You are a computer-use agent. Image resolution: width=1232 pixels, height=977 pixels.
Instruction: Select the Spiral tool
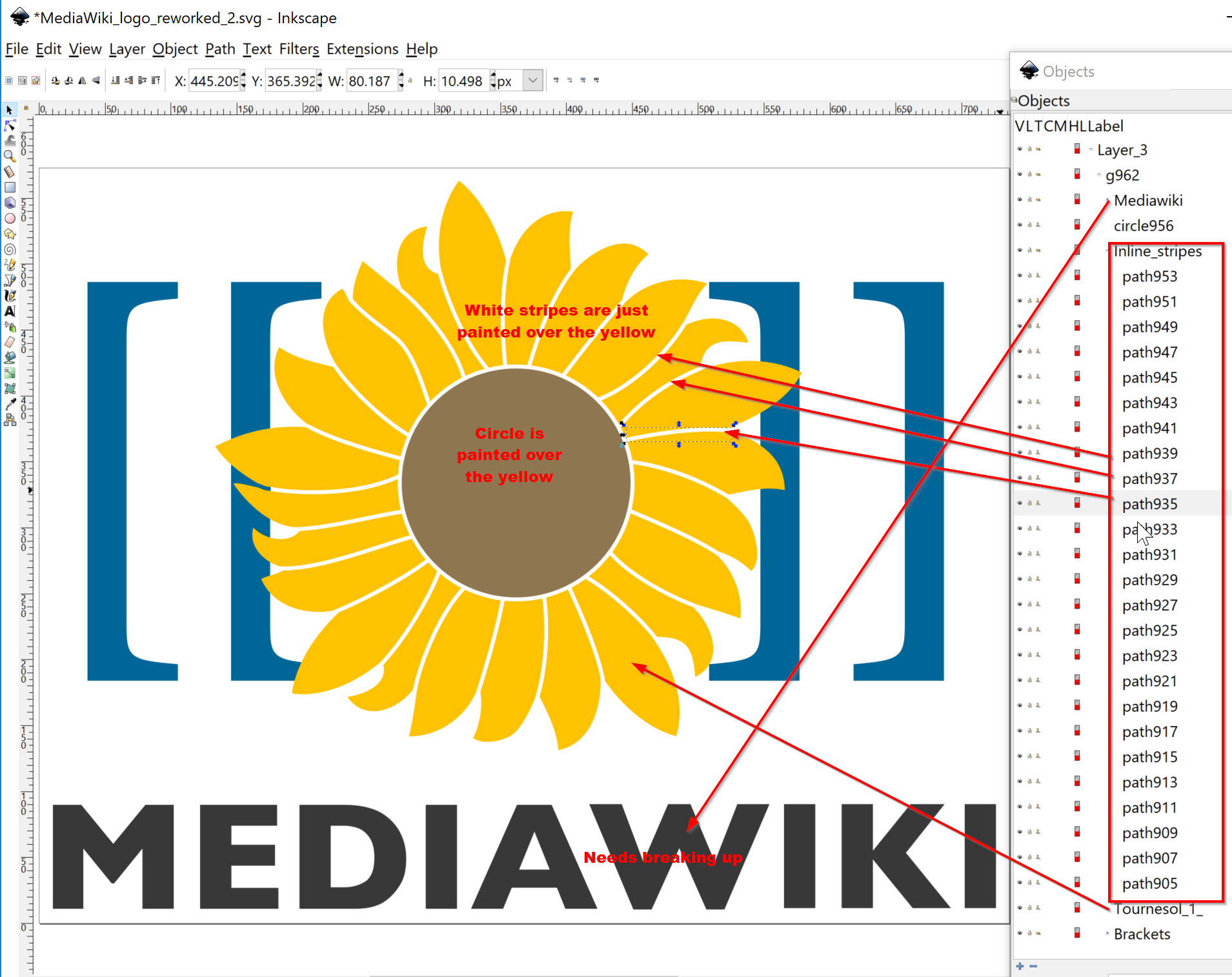(10, 249)
